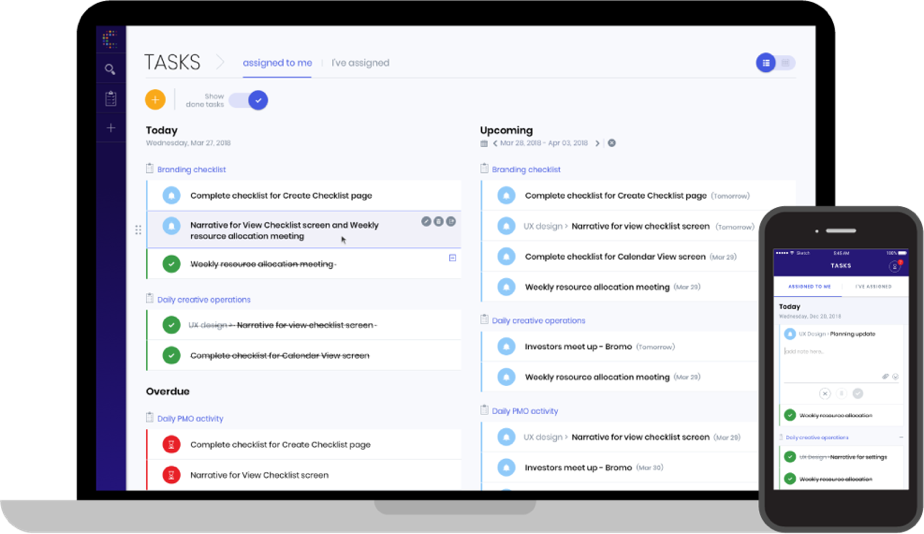This screenshot has width=924, height=534.
Task: Click the Mar 28, 2018 - Apr 03, 2018 date range
Action: [544, 143]
